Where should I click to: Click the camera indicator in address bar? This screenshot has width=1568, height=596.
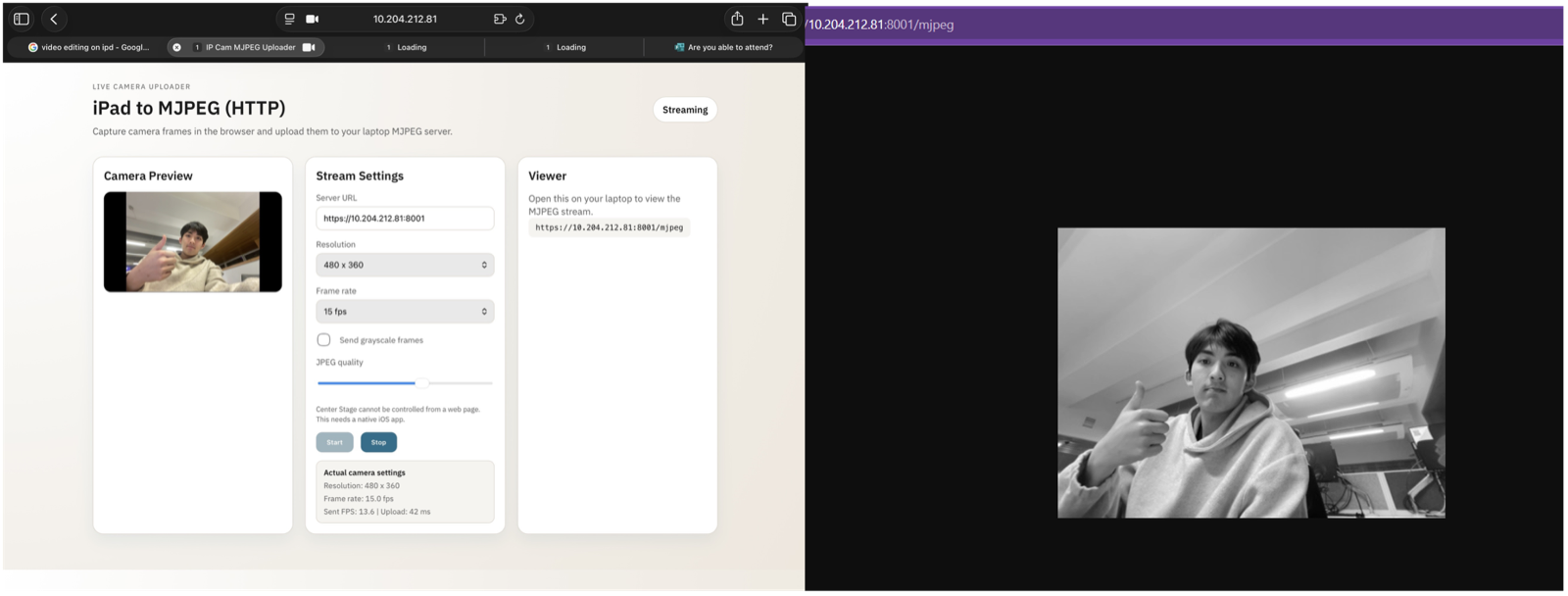coord(313,19)
